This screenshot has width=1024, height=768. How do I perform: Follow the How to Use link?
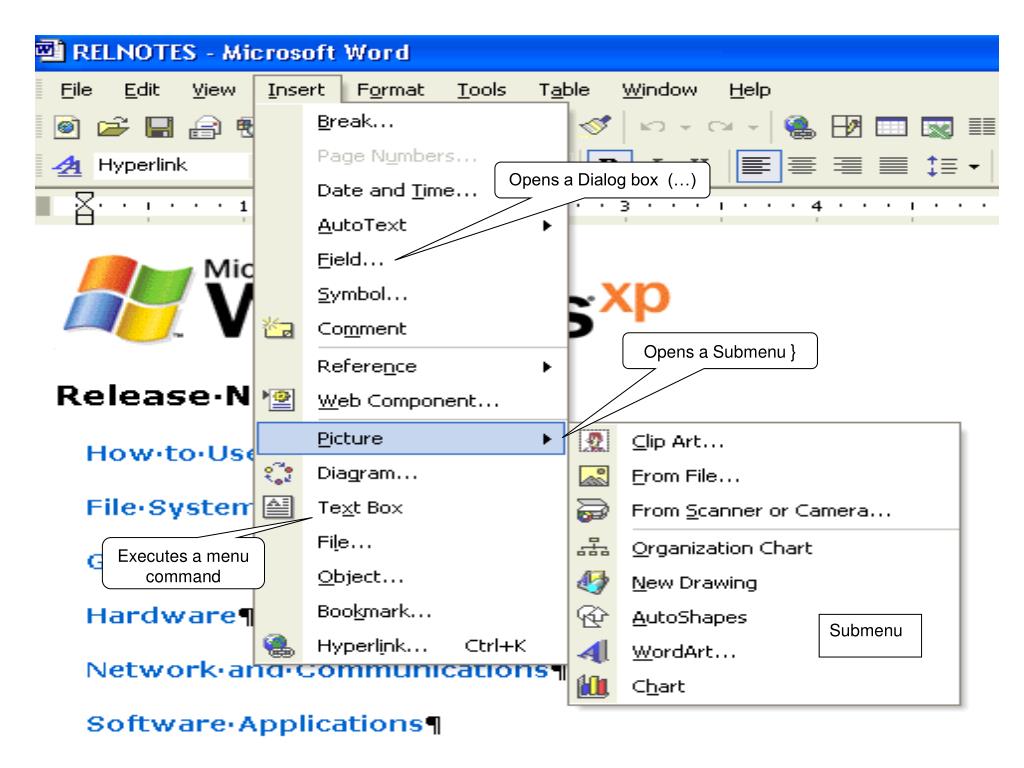170,453
